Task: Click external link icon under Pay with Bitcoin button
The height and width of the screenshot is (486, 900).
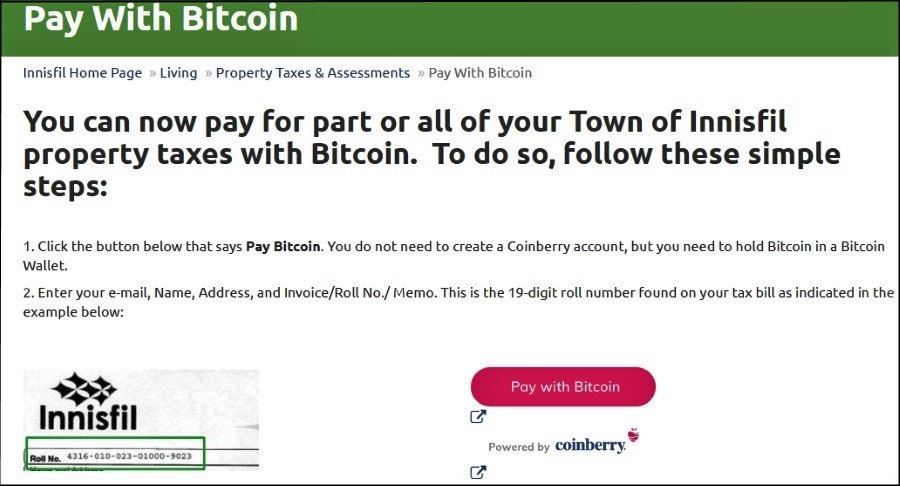Action: pos(478,417)
